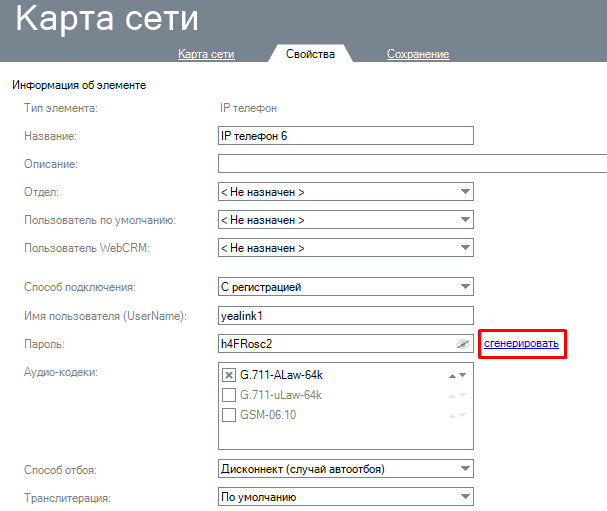Open the Отдел dropdown

345,192
